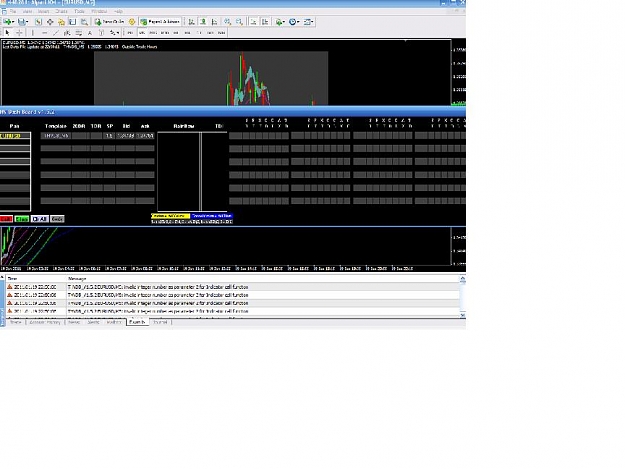Viewport: 625px width, 469px height.
Task: Click the gray dashboard button
Action: [x=57, y=219]
